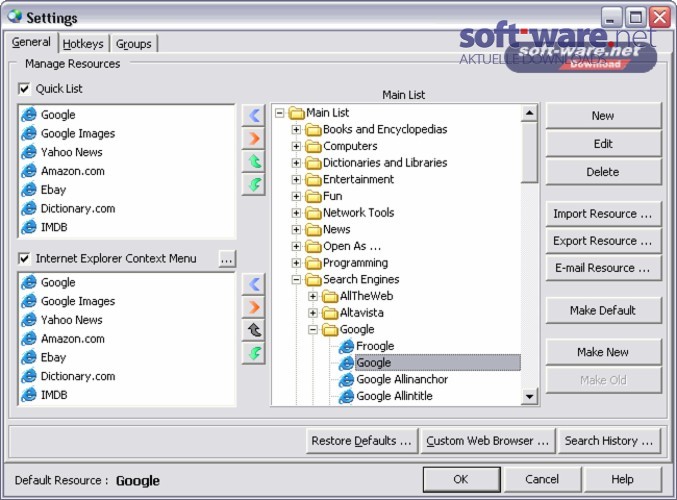Click the New button

point(603,116)
